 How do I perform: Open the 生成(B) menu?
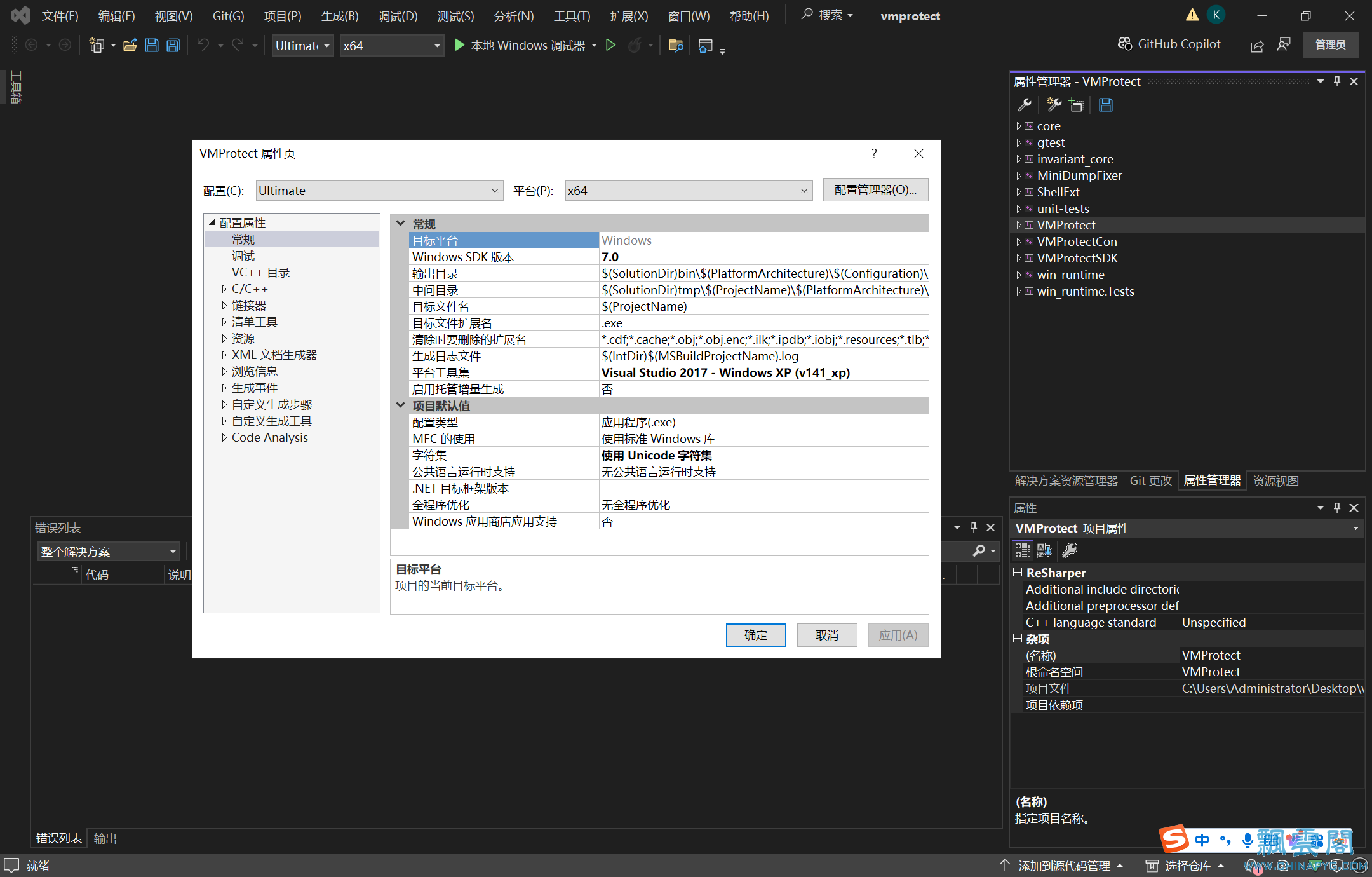[340, 16]
